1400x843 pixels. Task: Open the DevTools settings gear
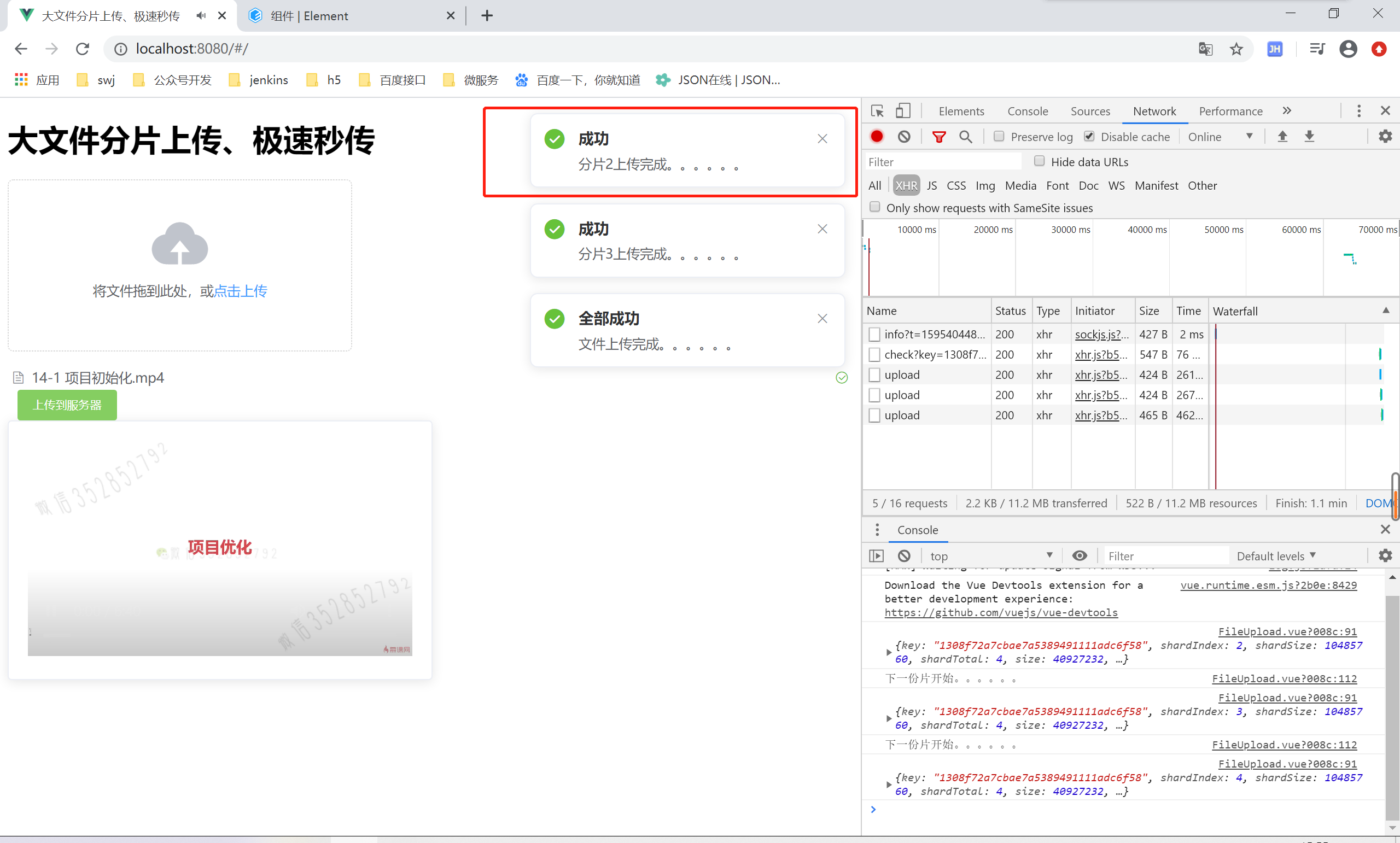(x=1385, y=136)
